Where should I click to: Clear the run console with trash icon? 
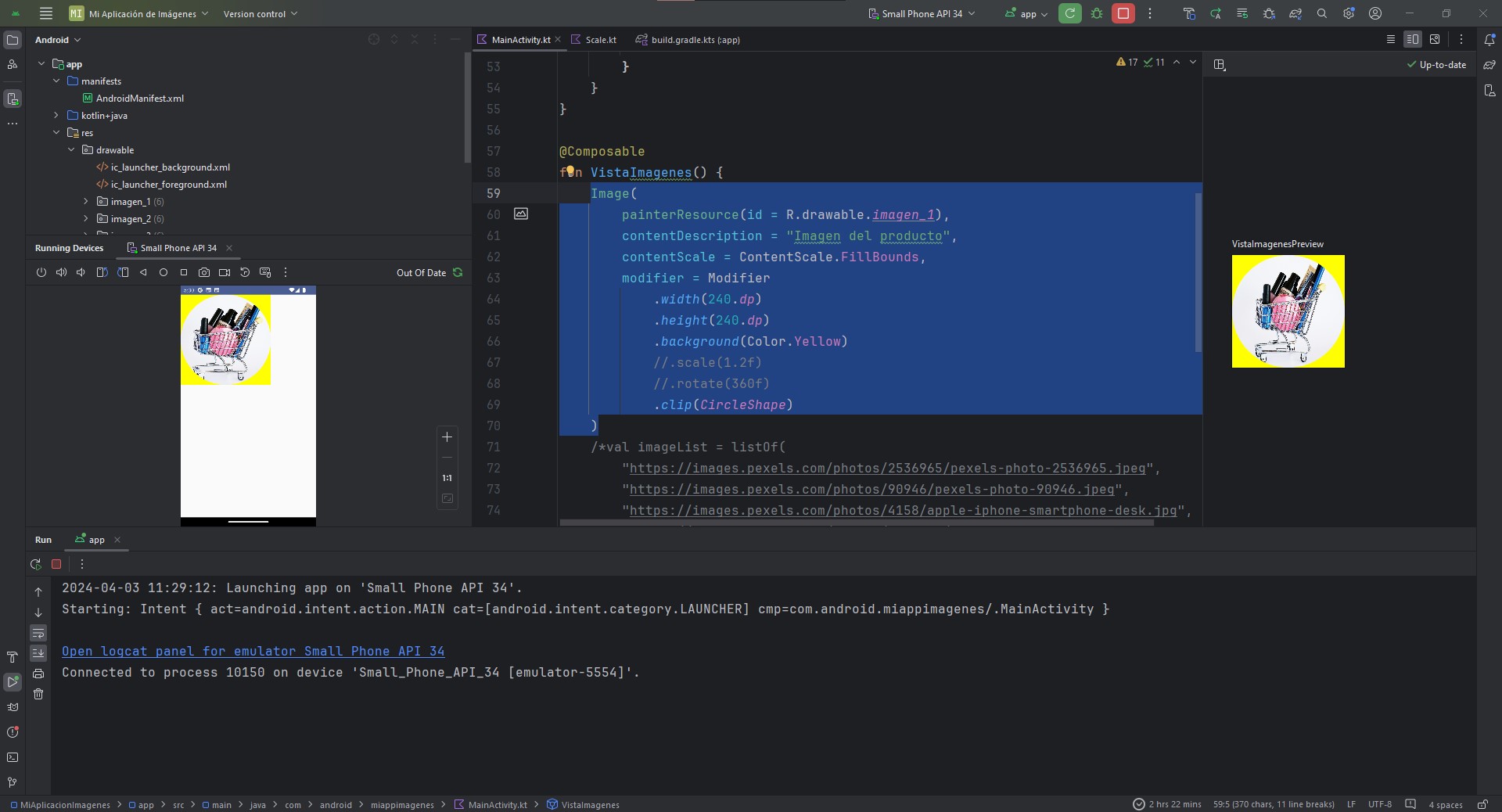[x=38, y=694]
